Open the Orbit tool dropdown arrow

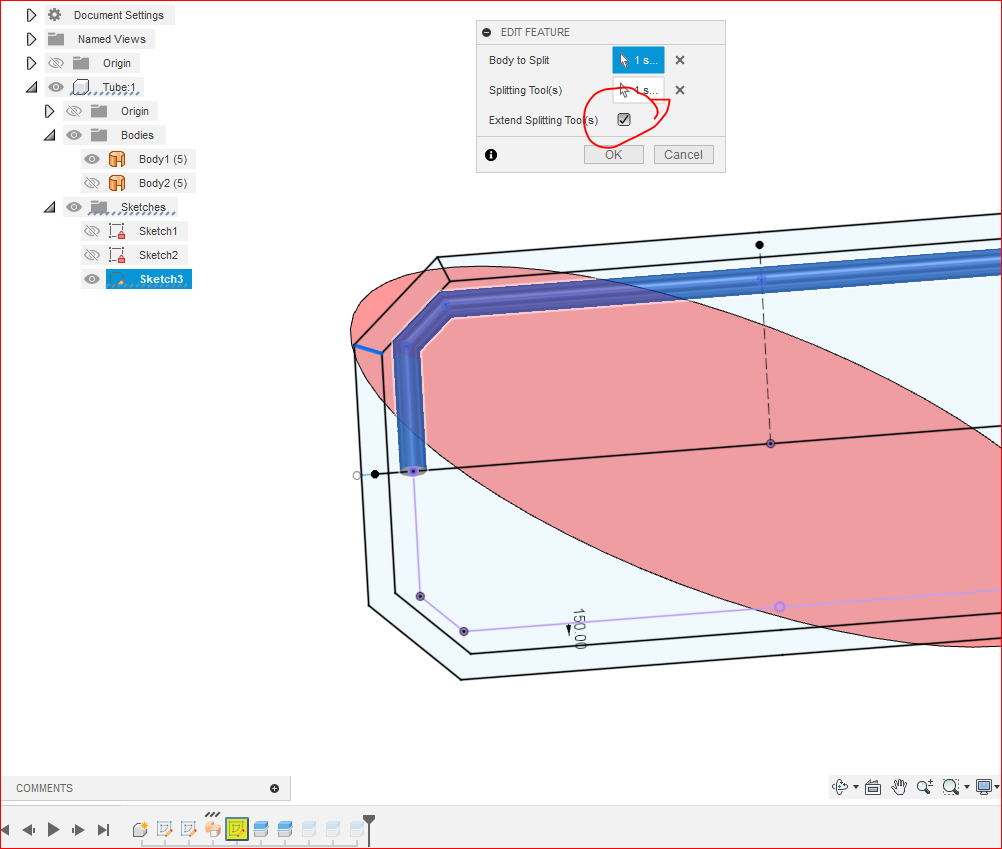(x=856, y=788)
